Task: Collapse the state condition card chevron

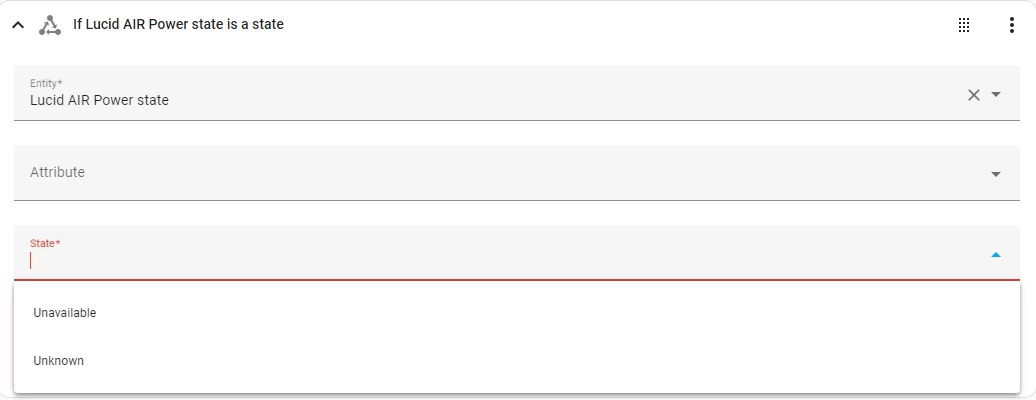Action: click(18, 25)
